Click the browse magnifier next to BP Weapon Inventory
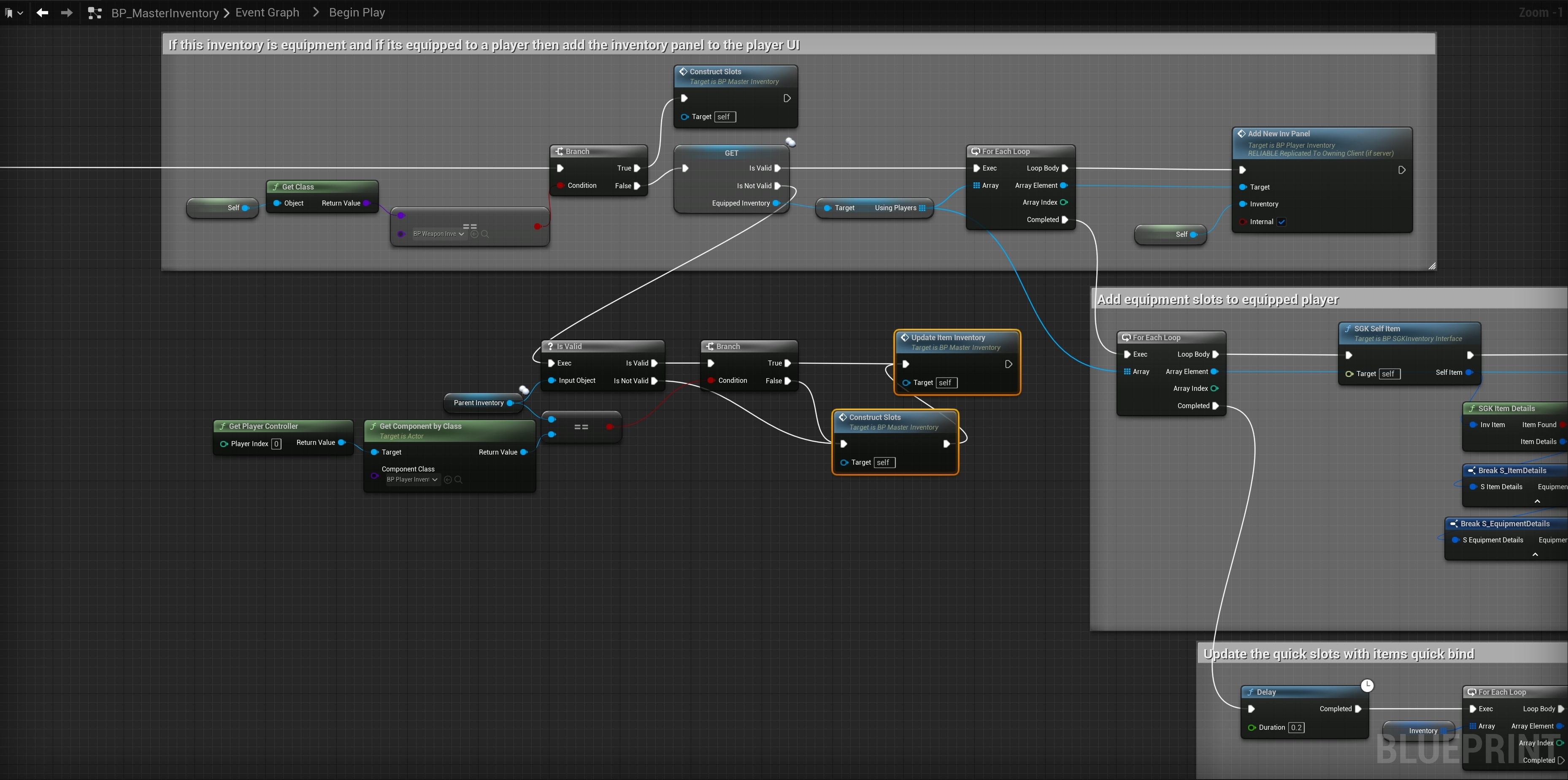Image resolution: width=1568 pixels, height=780 pixels. tap(485, 234)
